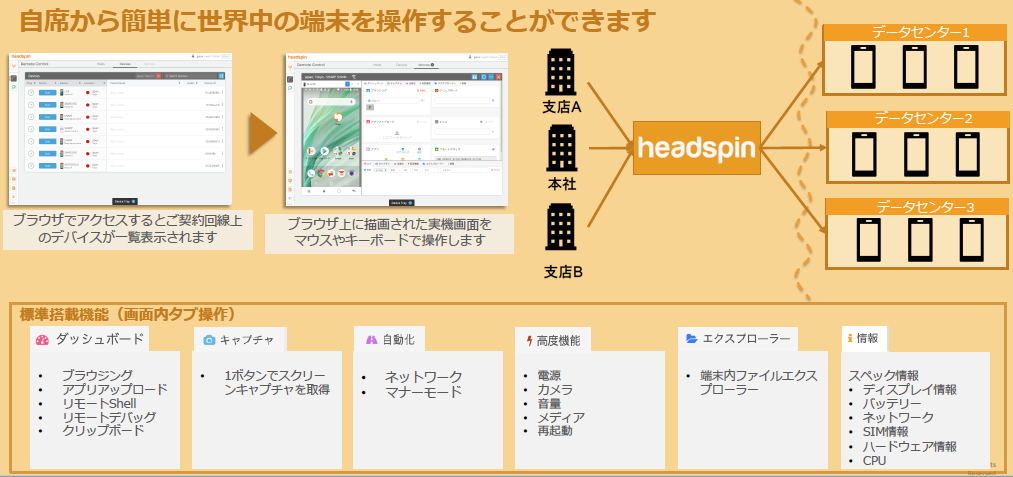Click the 支店A building icon

pyautogui.click(x=562, y=73)
